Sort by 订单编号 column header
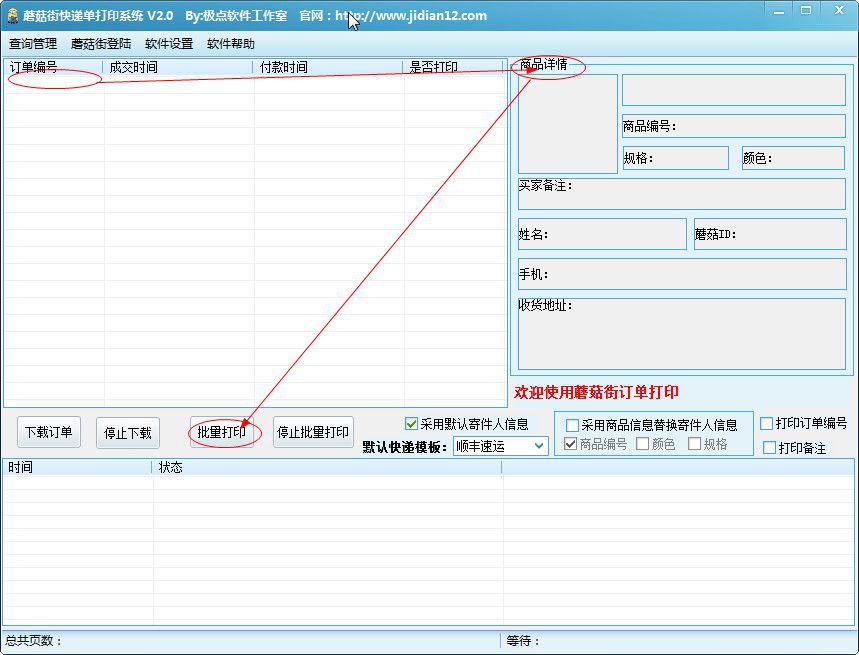The width and height of the screenshot is (859, 655). (x=54, y=67)
